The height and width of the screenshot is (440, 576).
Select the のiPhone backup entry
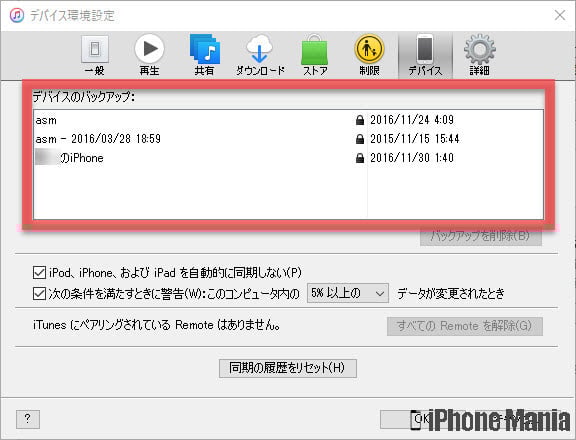tap(288, 158)
